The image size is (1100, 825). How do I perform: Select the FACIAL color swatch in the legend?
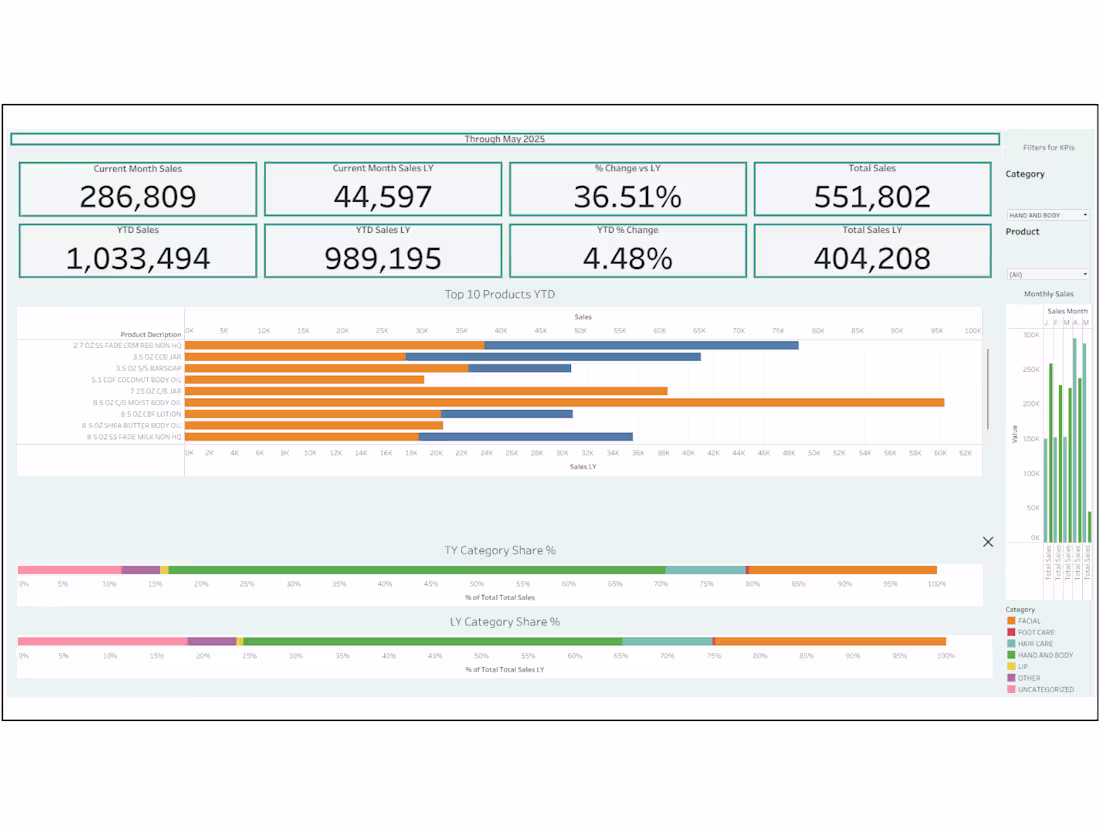(x=1012, y=621)
